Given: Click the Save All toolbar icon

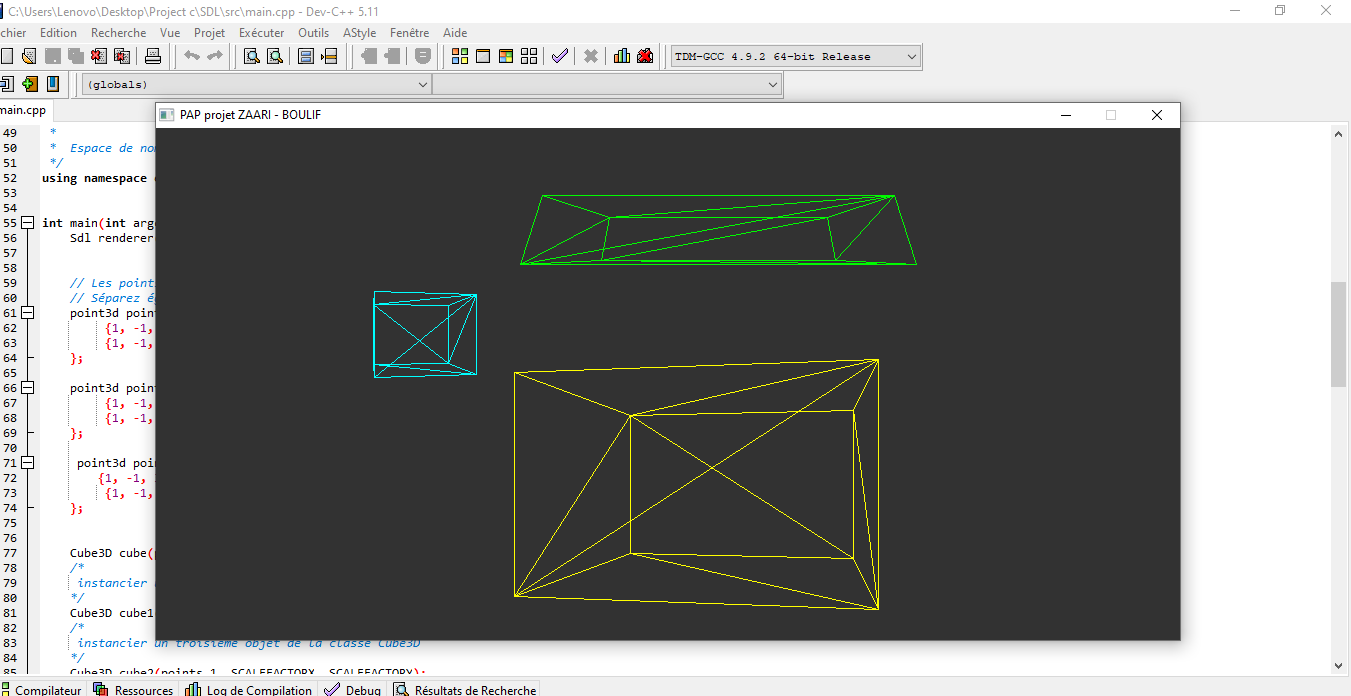Looking at the screenshot, I should (x=76, y=56).
